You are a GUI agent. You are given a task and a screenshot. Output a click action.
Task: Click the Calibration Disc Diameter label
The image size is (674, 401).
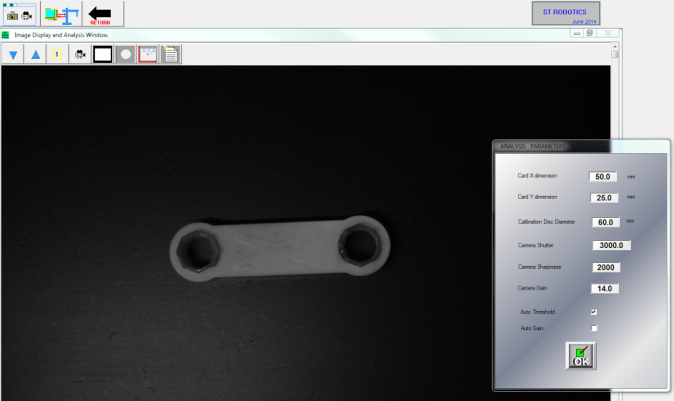pyautogui.click(x=546, y=222)
